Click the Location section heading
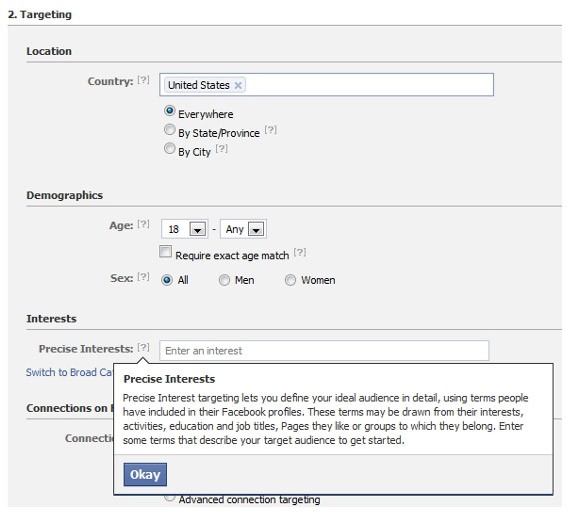The height and width of the screenshot is (512, 570). pos(49,51)
